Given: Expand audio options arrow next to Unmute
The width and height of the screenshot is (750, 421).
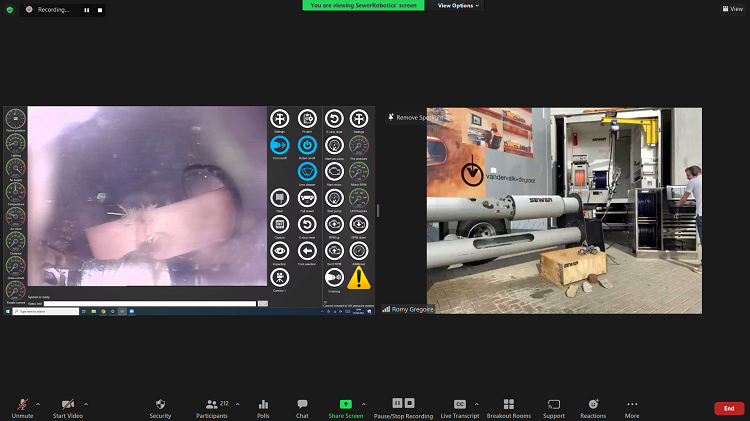Looking at the screenshot, I should (38, 404).
